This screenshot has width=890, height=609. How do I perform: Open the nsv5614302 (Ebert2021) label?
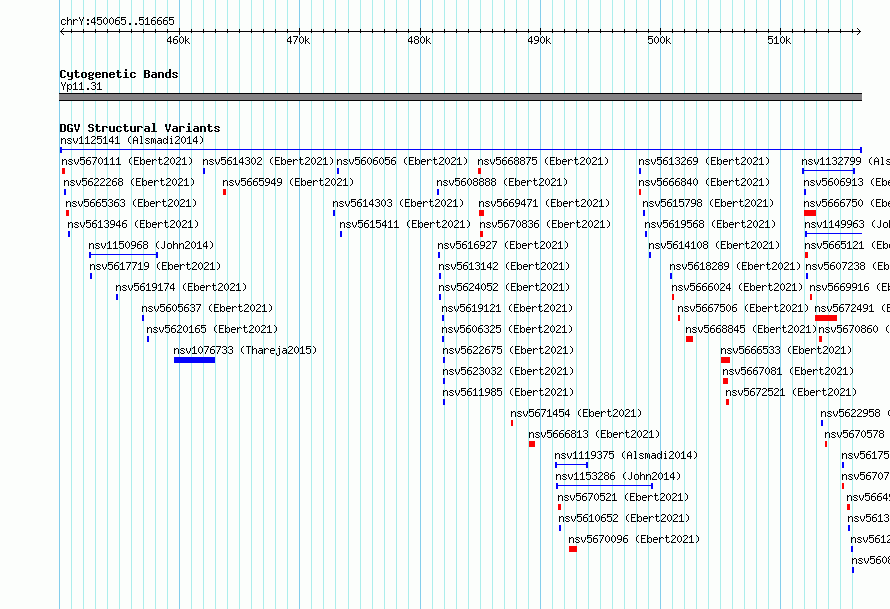point(268,161)
